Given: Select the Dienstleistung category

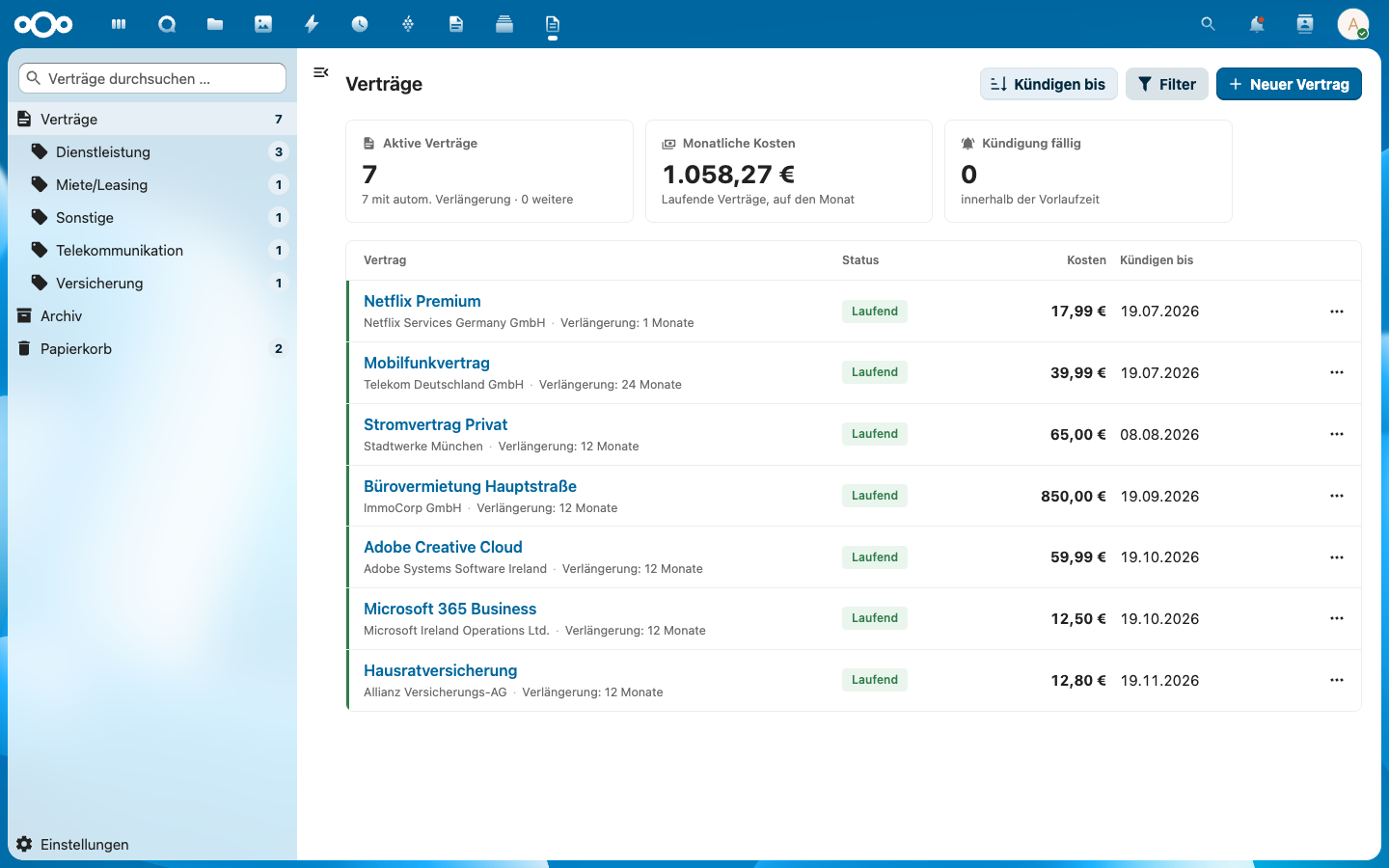Looking at the screenshot, I should click(152, 151).
